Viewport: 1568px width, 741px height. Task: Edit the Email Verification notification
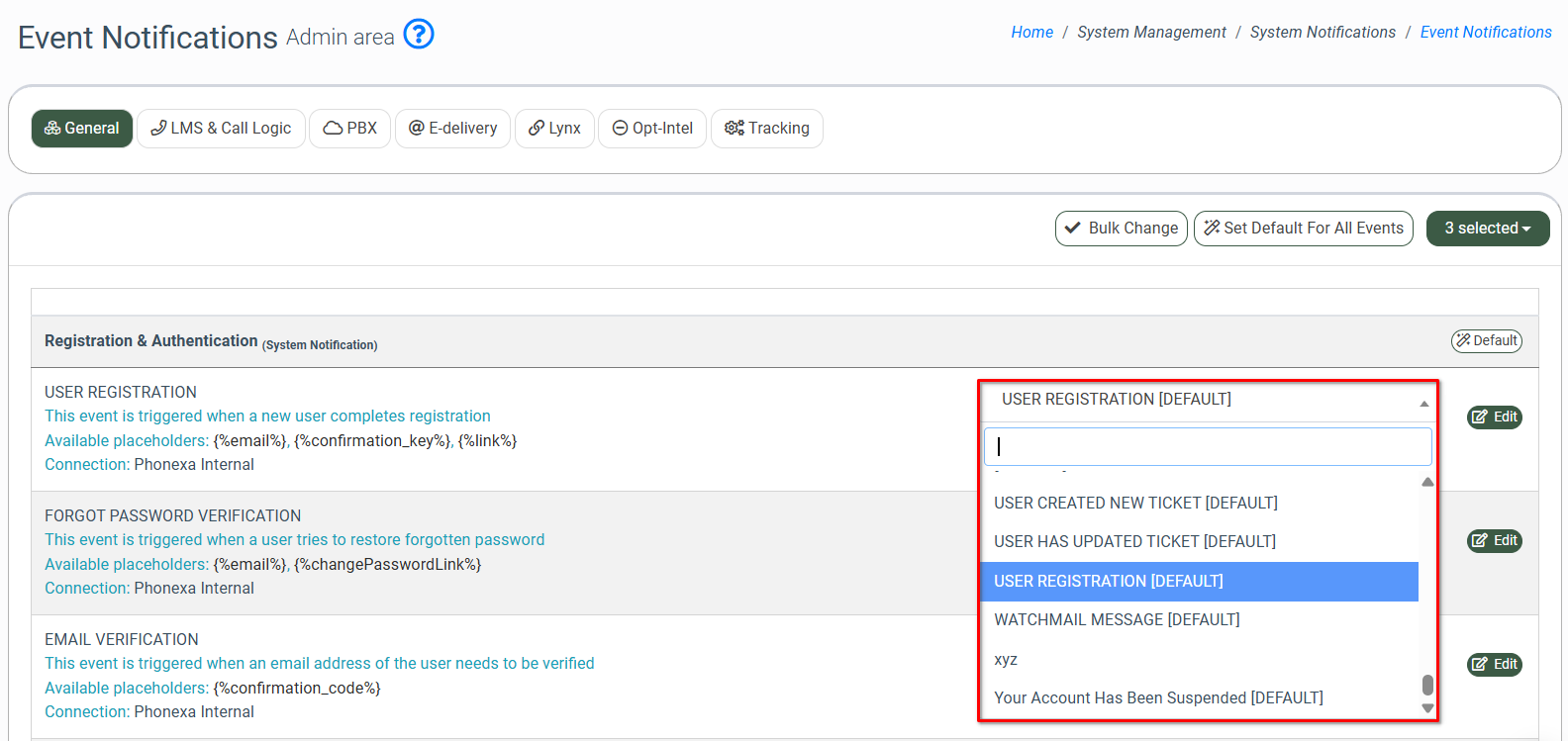point(1494,665)
